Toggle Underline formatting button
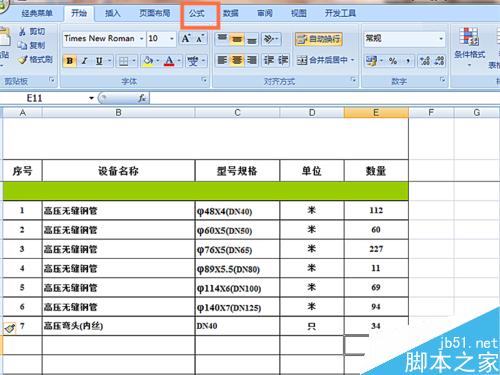This screenshot has height=375, width=500. (x=99, y=61)
